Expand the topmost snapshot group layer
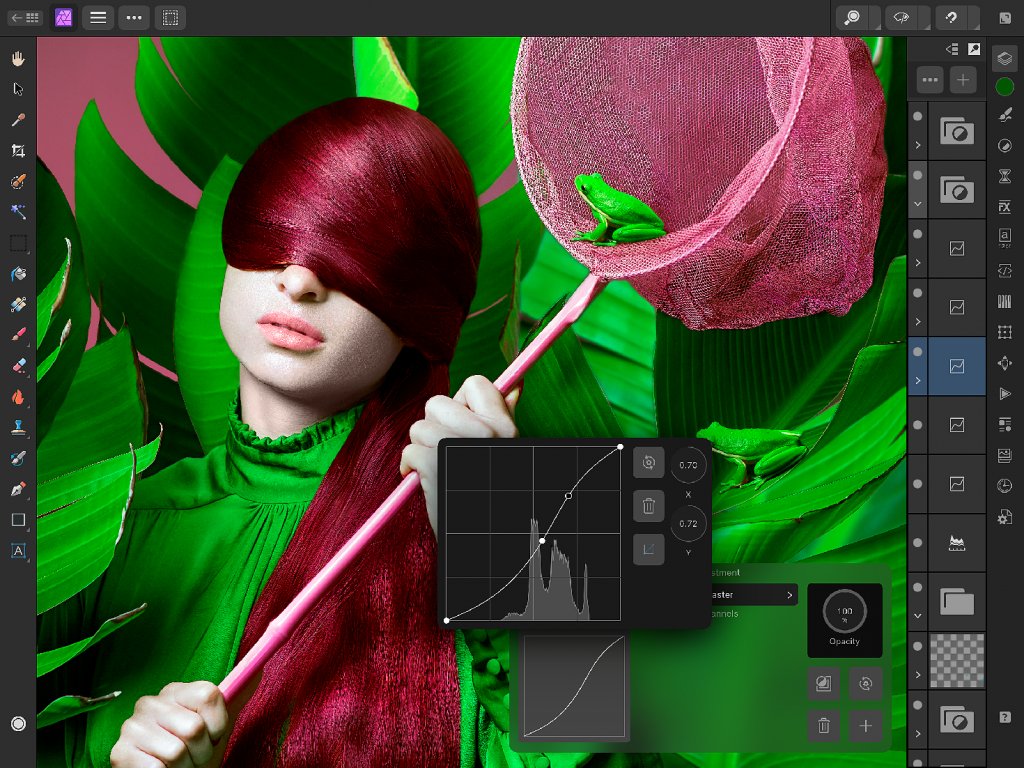The image size is (1024, 768). (918, 145)
